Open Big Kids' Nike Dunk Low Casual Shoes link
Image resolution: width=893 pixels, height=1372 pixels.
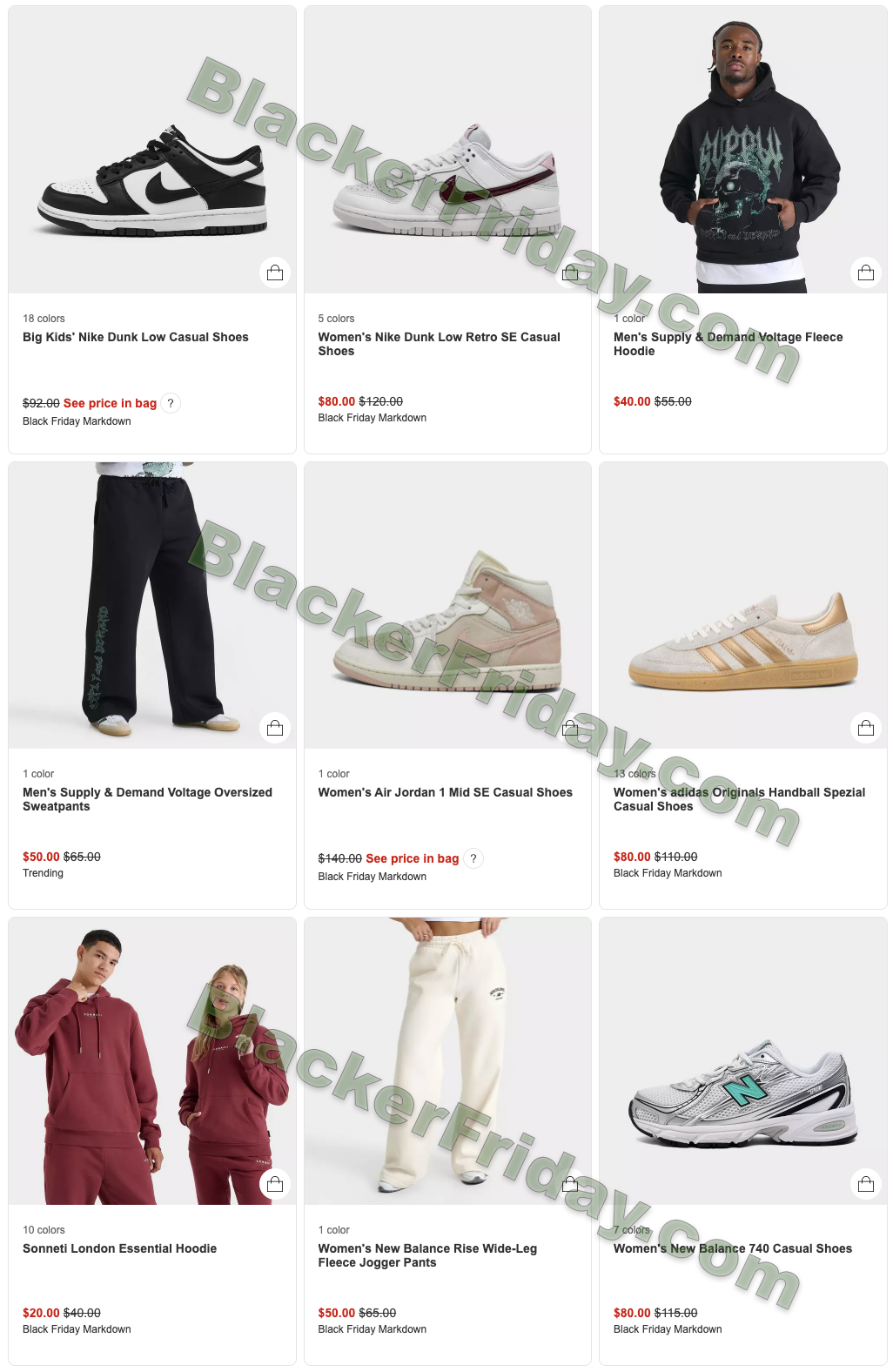point(136,337)
